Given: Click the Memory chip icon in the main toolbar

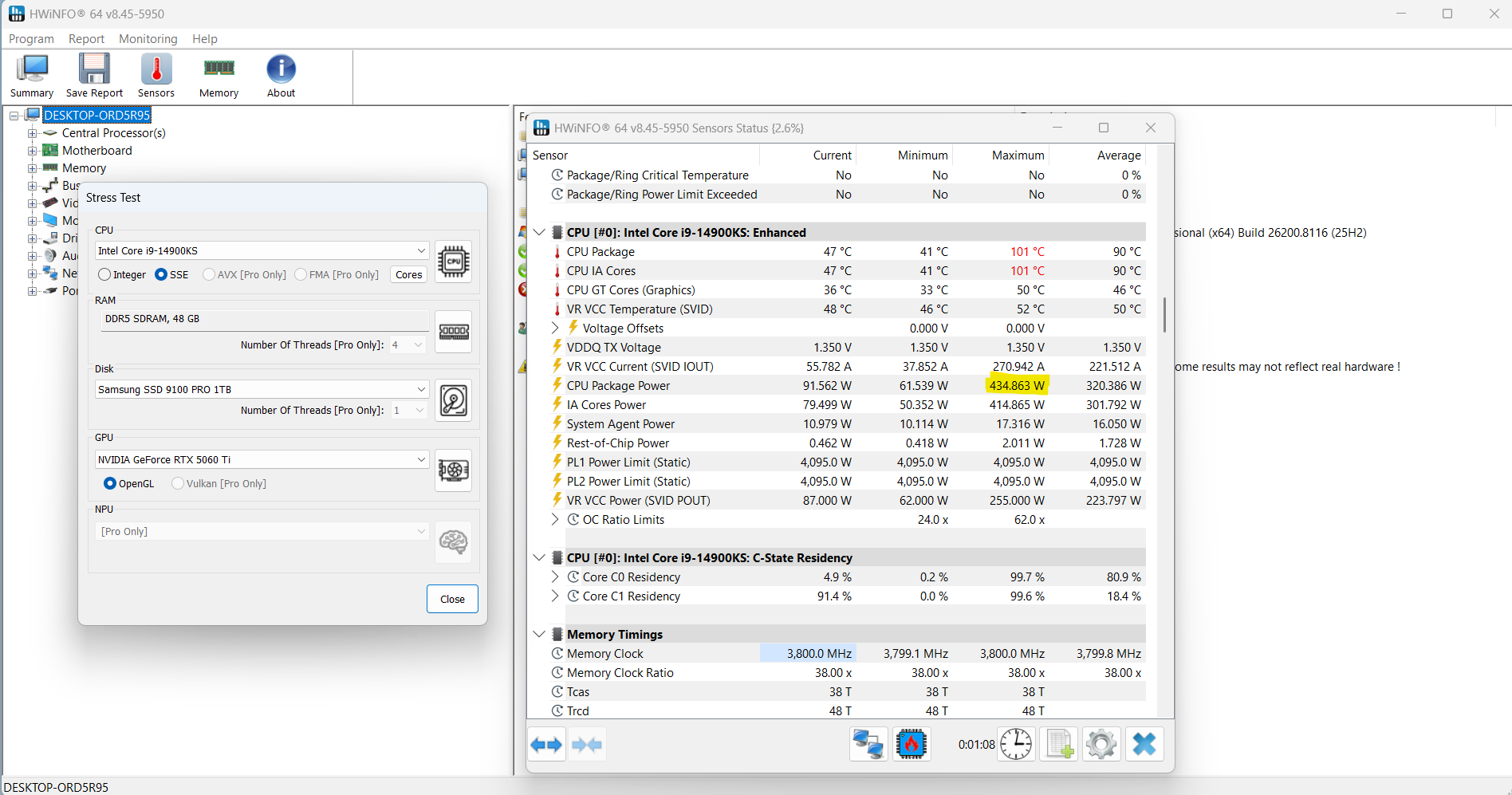Looking at the screenshot, I should pos(219,69).
